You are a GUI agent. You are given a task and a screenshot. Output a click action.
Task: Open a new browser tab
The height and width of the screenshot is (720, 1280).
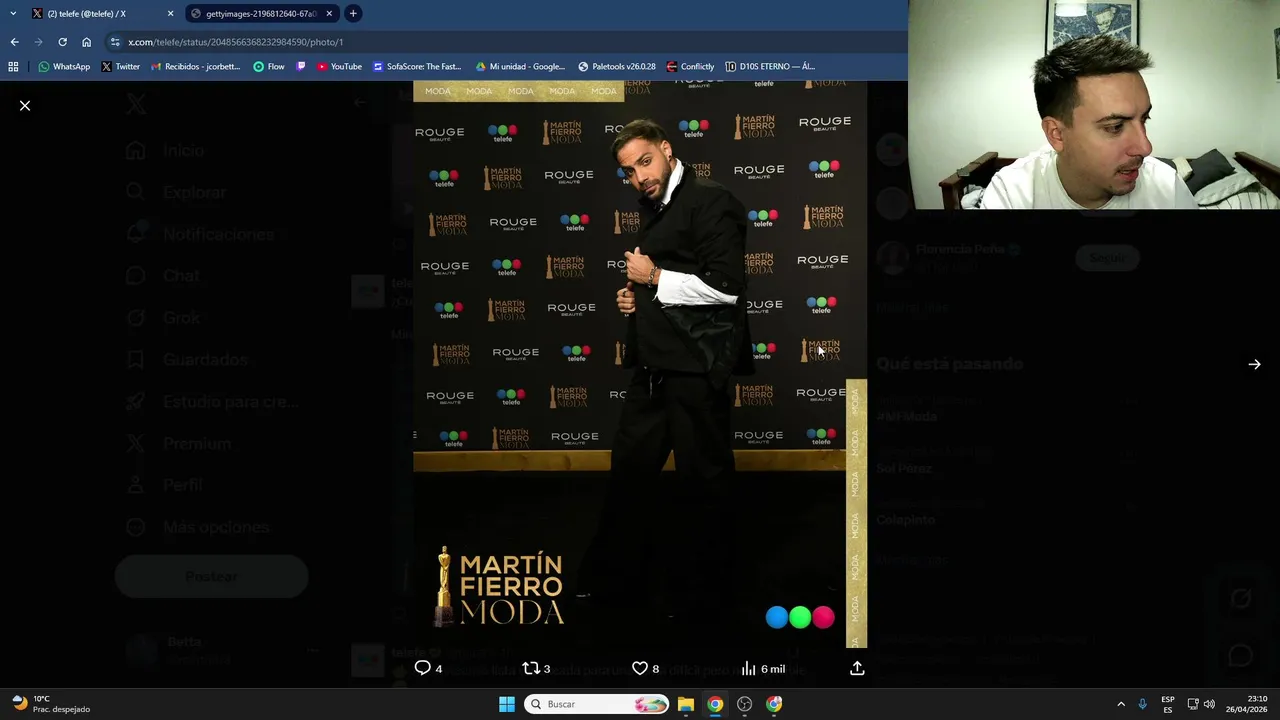click(x=353, y=14)
